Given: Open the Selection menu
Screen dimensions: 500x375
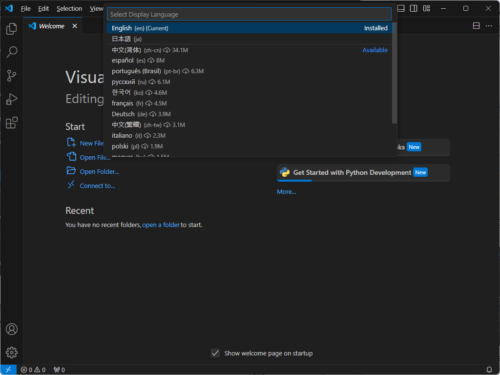Looking at the screenshot, I should click(x=69, y=9).
